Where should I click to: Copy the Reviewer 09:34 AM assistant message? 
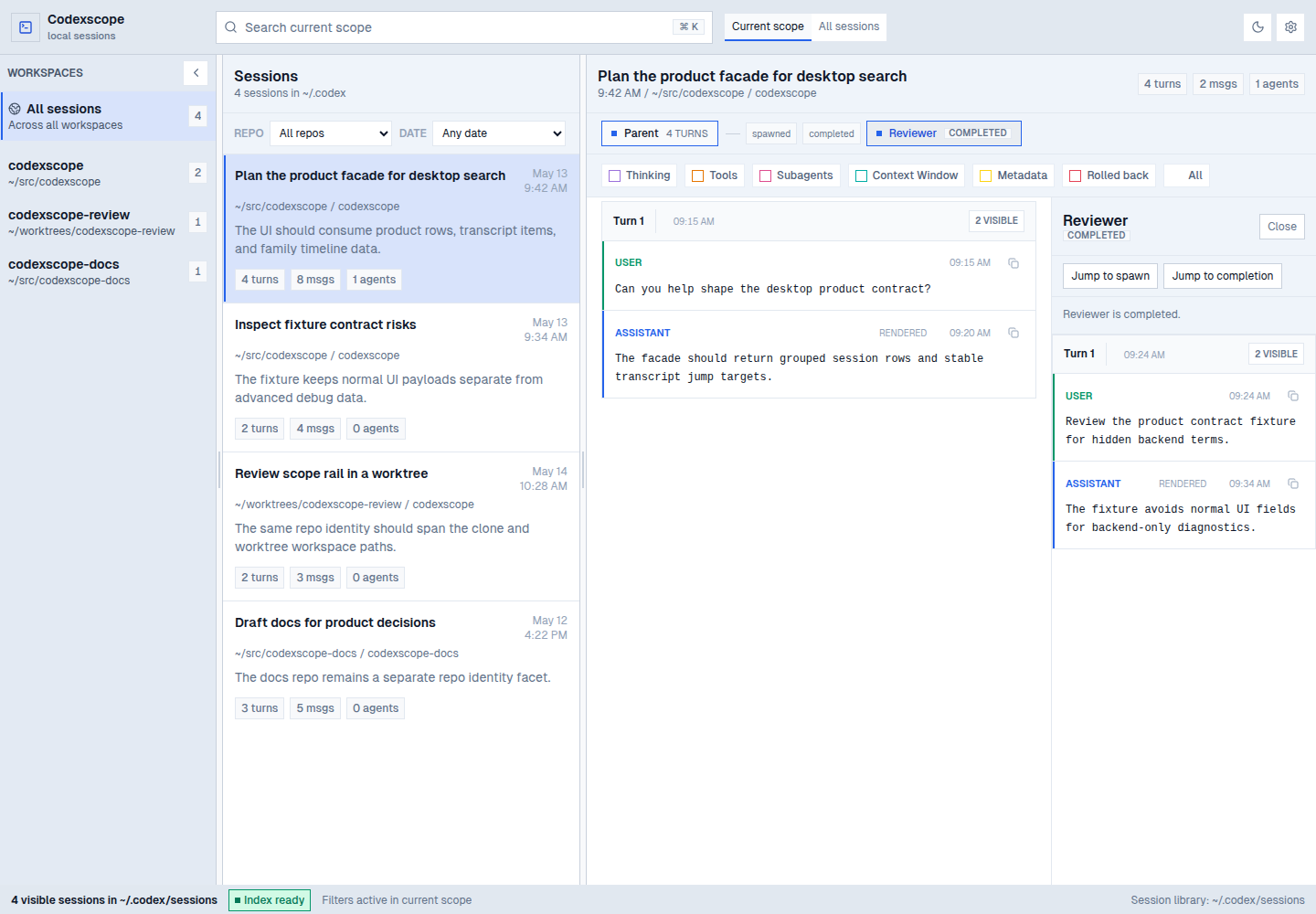pos(1293,484)
